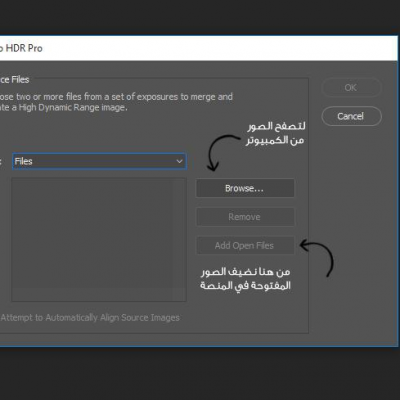Screen dimensions: 400x400
Task: Open the Files dropdown
Action: point(99,161)
